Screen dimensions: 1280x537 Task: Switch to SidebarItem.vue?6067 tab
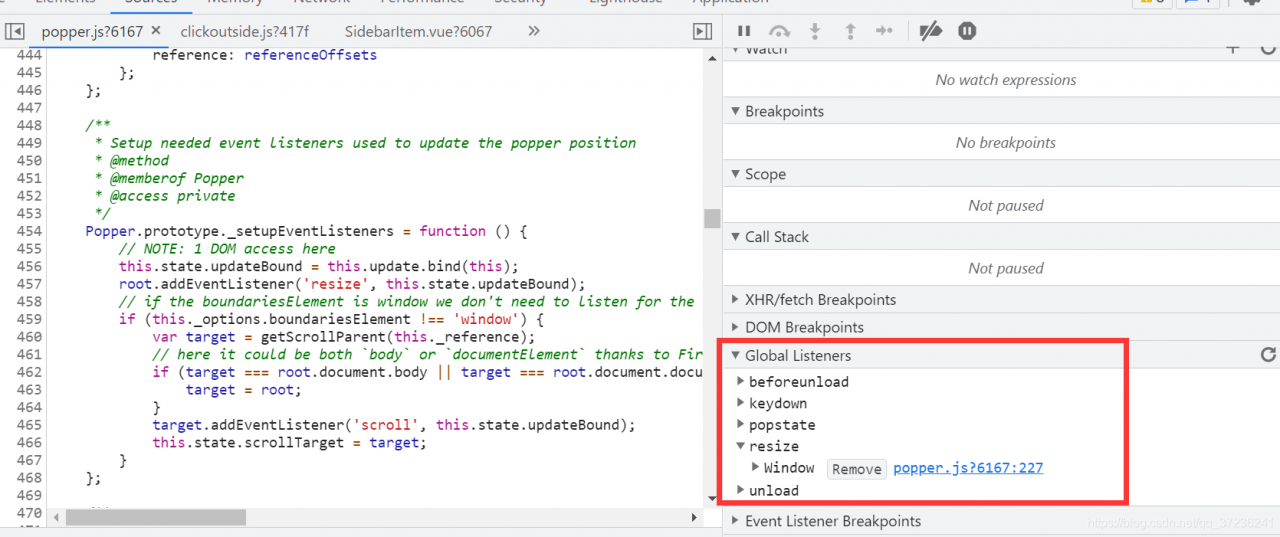pyautogui.click(x=418, y=32)
